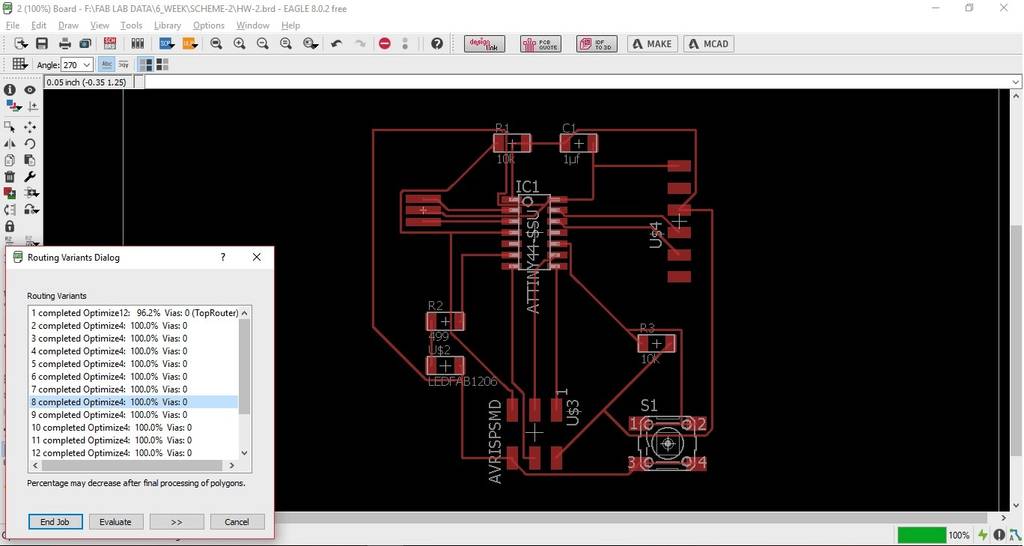Click the Info tool icon
1024x546 pixels.
pos(10,90)
